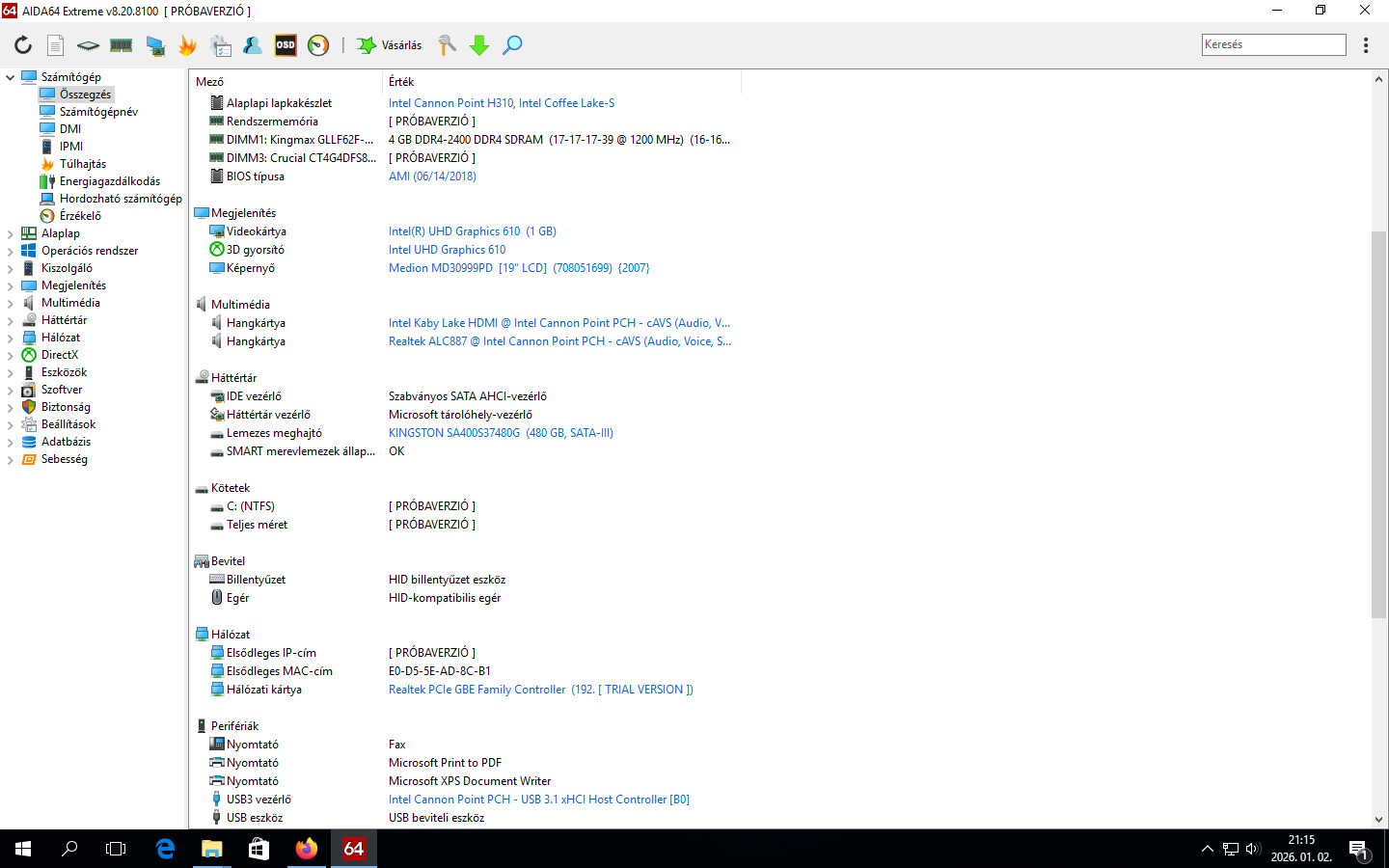Image resolution: width=1389 pixels, height=868 pixels.
Task: Open the Realtek ALC887 audio link
Action: coord(559,341)
